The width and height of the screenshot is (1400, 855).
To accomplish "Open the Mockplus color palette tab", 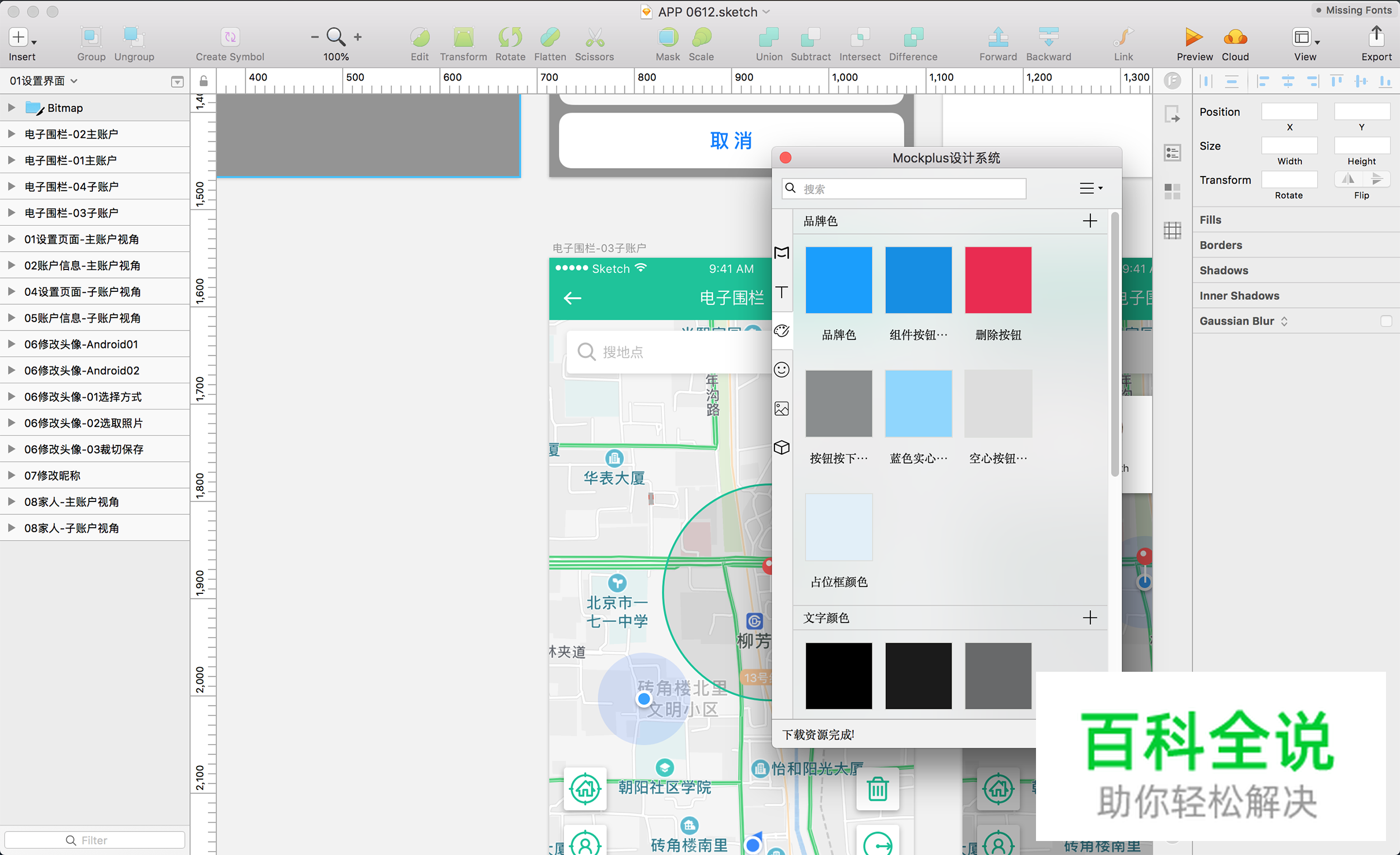I will click(782, 331).
